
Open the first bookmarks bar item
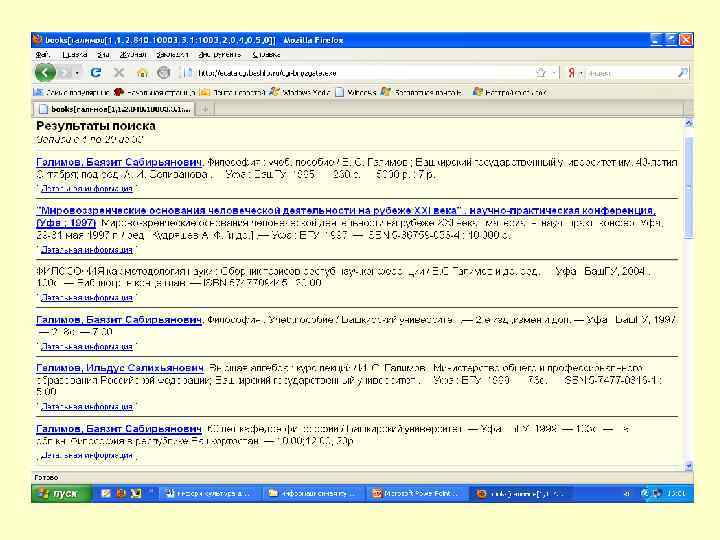(71, 92)
